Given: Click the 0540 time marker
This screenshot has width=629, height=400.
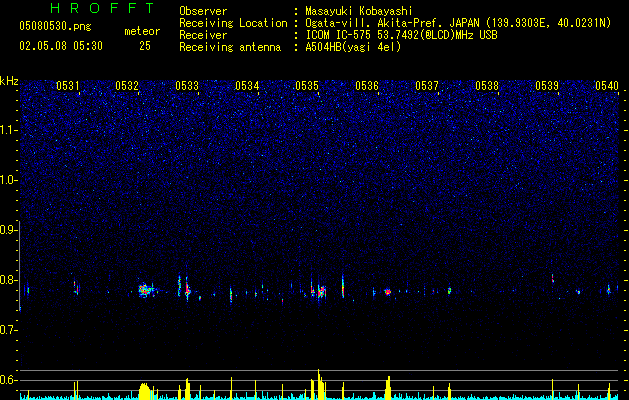Looking at the screenshot, I should 607,86.
